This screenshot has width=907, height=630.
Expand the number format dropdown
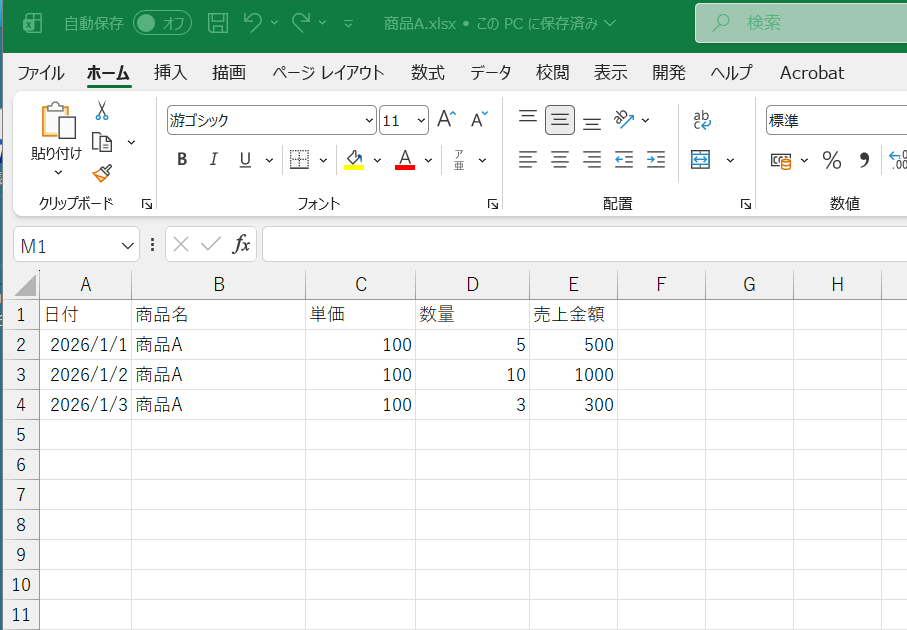(836, 121)
